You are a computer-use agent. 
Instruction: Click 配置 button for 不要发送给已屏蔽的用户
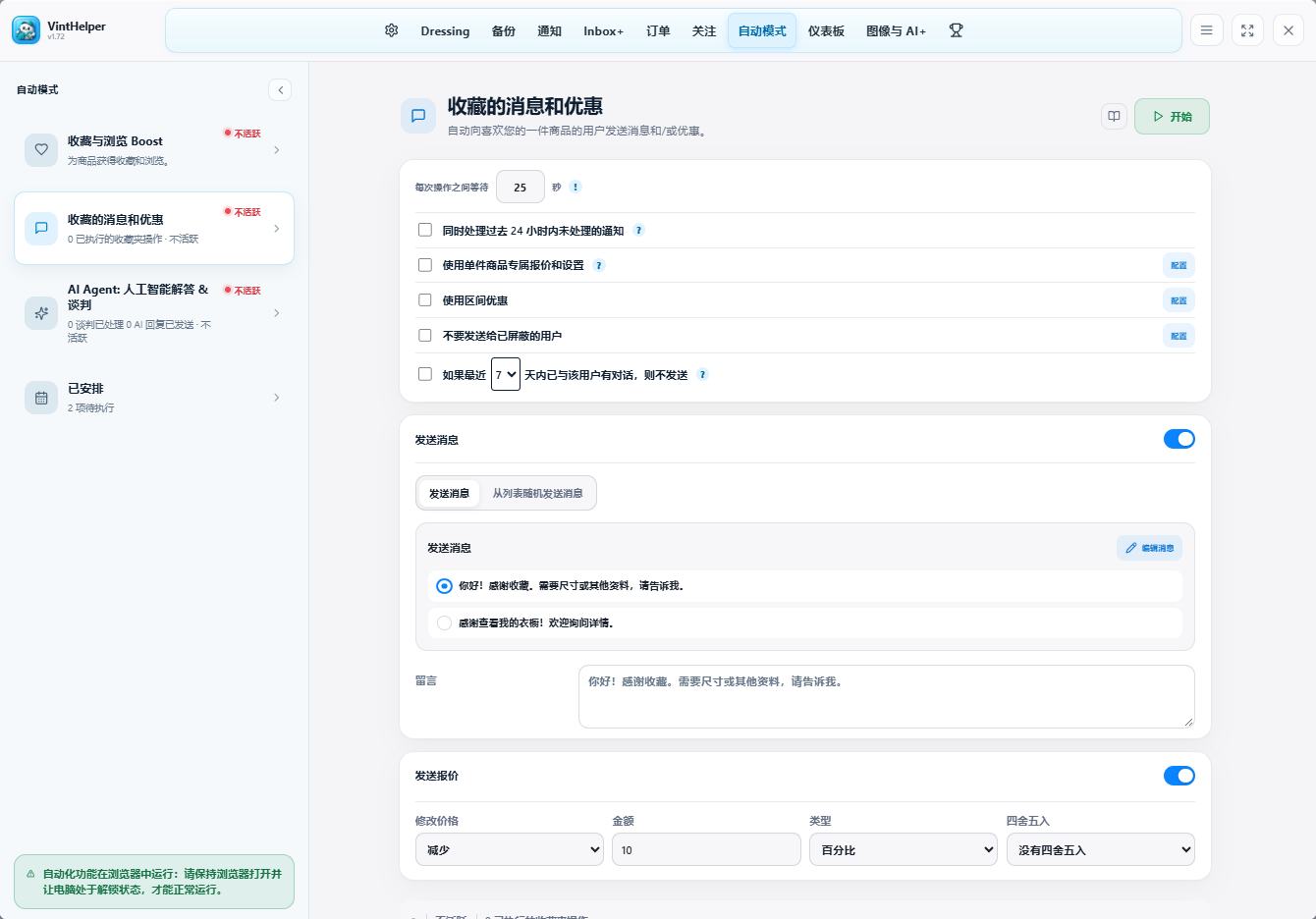pos(1179,336)
